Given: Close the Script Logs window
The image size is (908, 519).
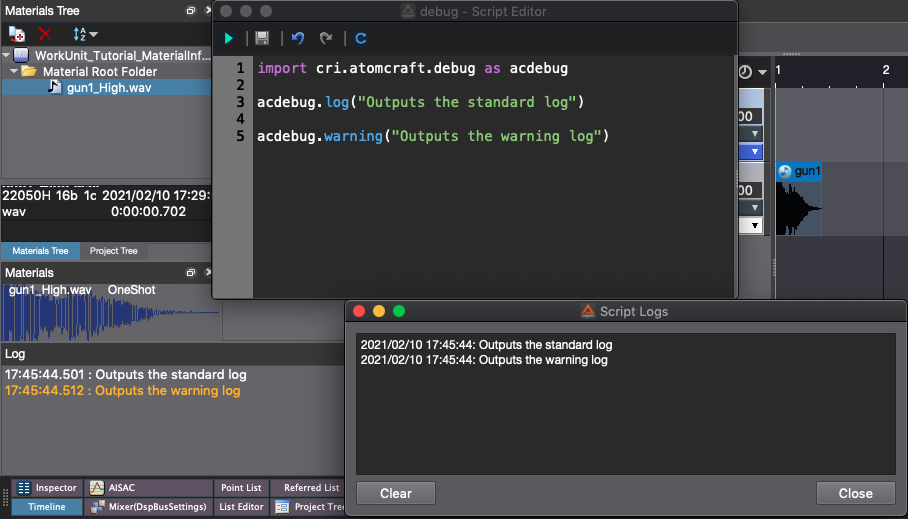Looking at the screenshot, I should (x=855, y=494).
